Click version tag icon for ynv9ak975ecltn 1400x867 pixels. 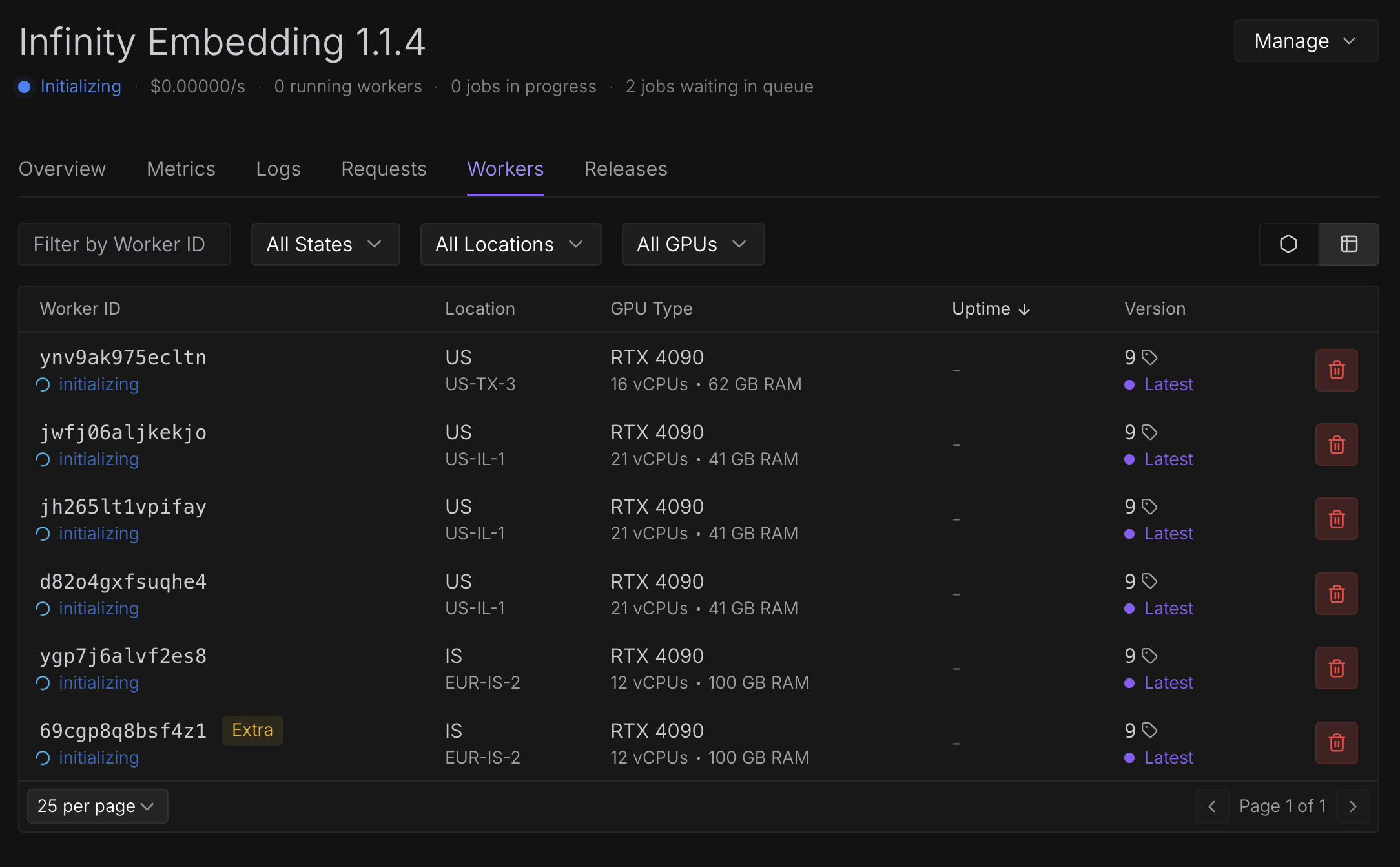pos(1149,357)
